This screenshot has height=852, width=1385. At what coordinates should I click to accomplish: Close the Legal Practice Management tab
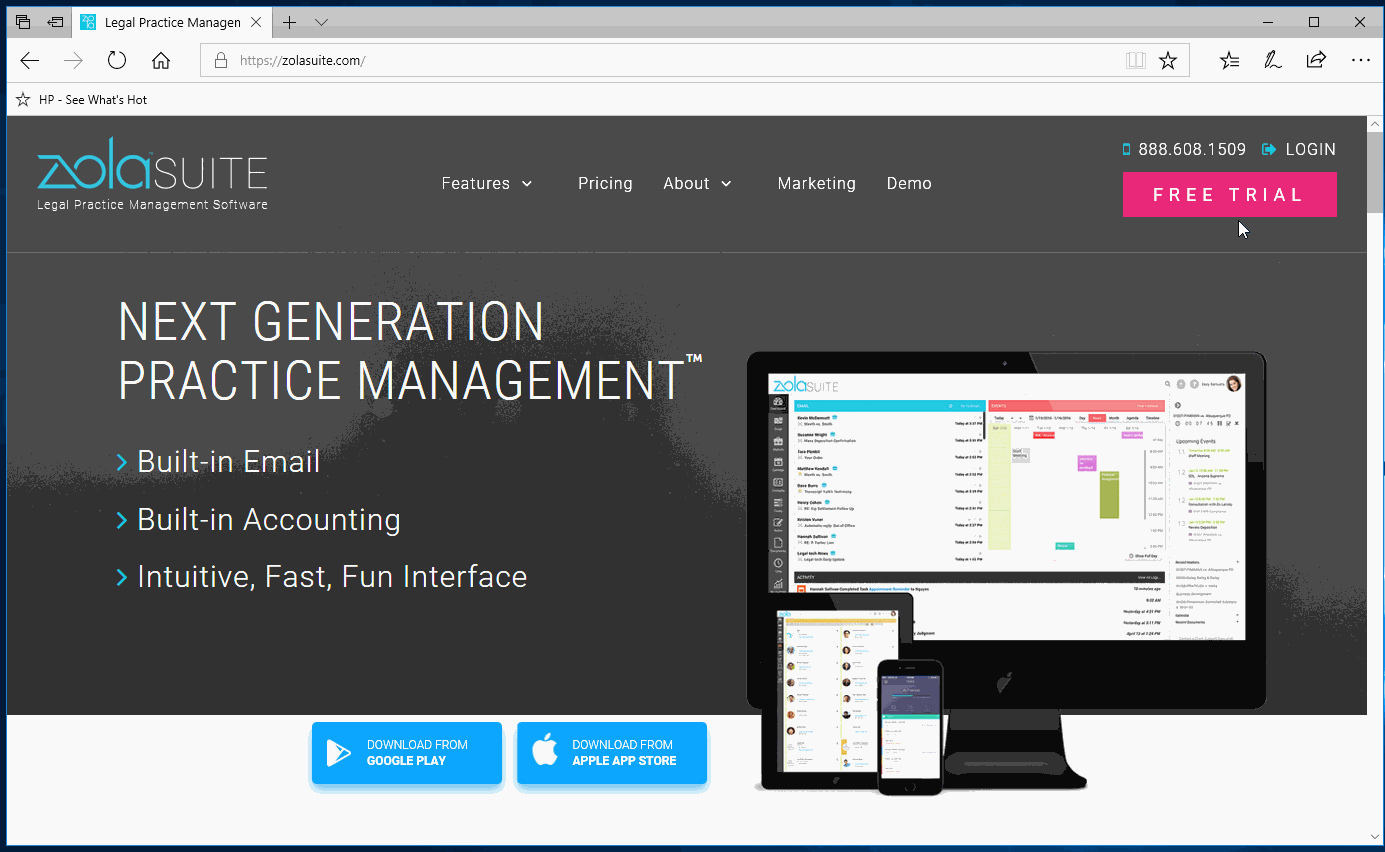pos(258,22)
